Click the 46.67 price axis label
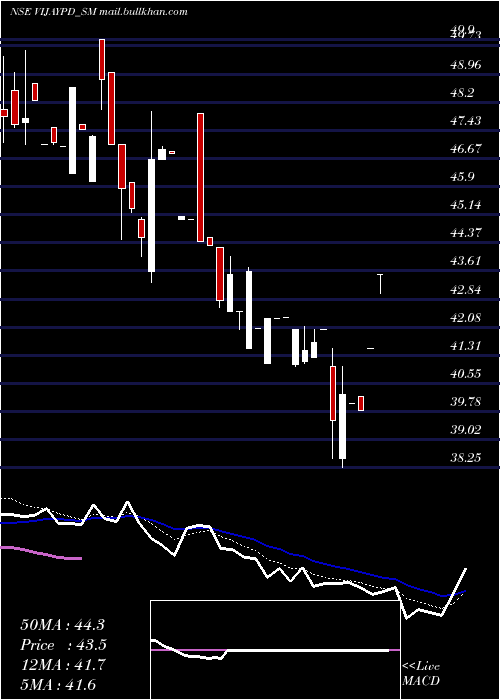This screenshot has width=500, height=700. (466, 149)
